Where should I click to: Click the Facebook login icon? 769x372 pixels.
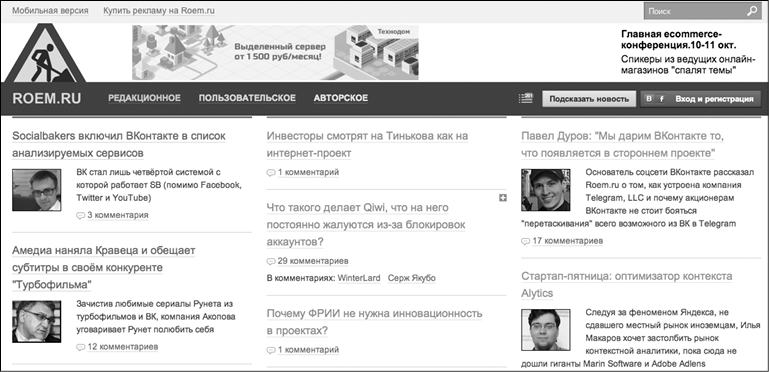pos(661,99)
